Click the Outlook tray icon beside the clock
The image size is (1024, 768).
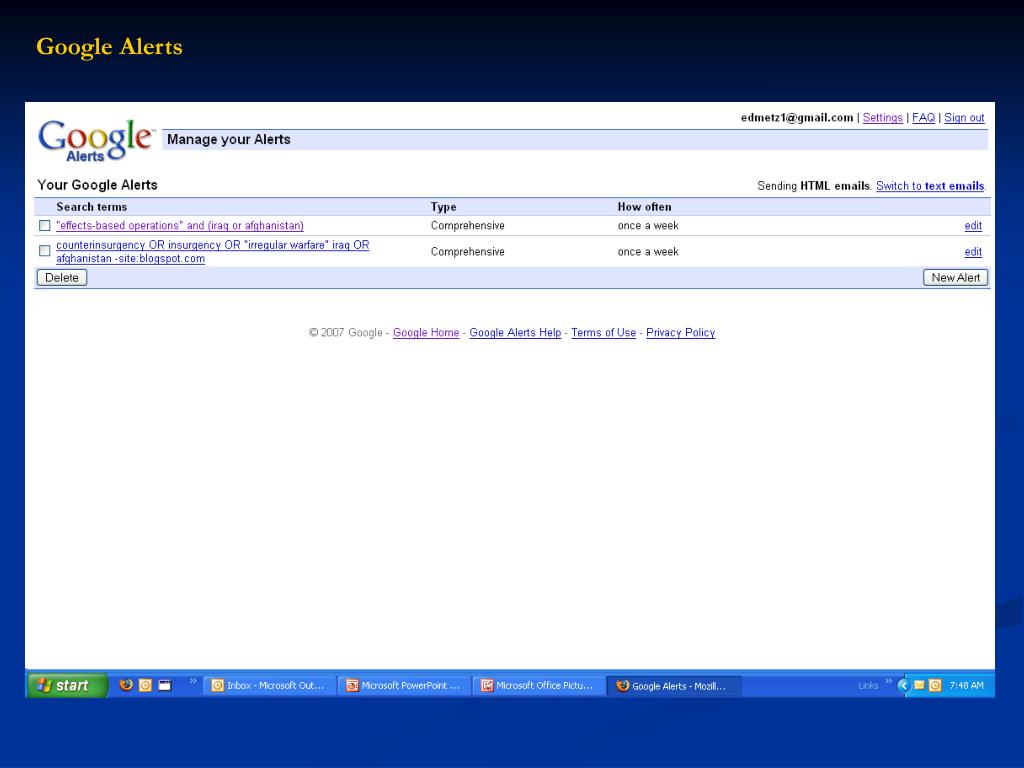click(x=935, y=685)
